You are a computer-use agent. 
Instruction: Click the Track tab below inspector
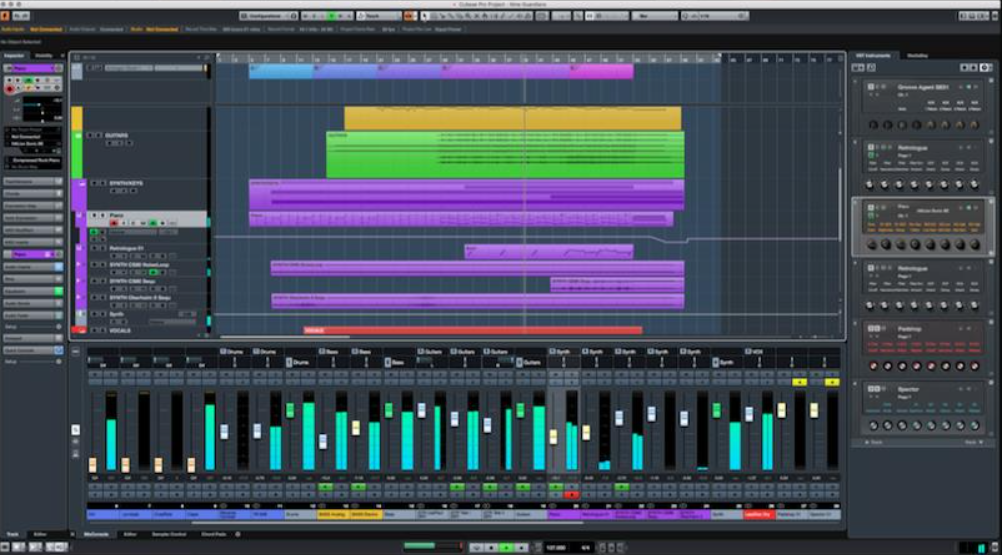tap(13, 535)
